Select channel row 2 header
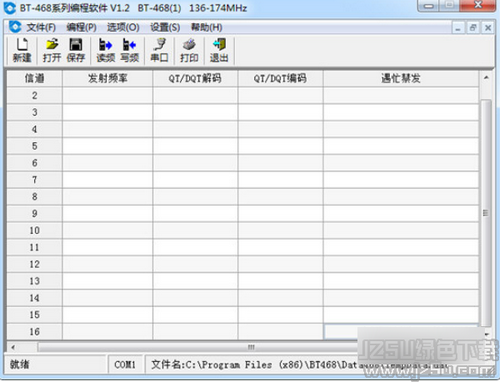This screenshot has height=382, width=500. 34,96
